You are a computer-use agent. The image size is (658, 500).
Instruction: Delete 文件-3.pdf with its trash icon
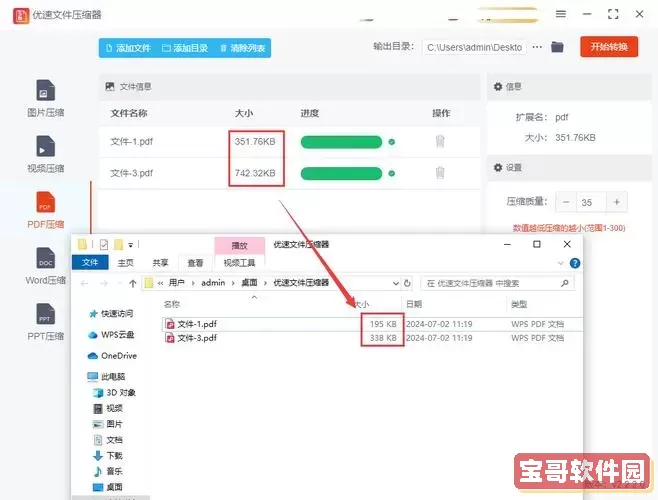440,173
